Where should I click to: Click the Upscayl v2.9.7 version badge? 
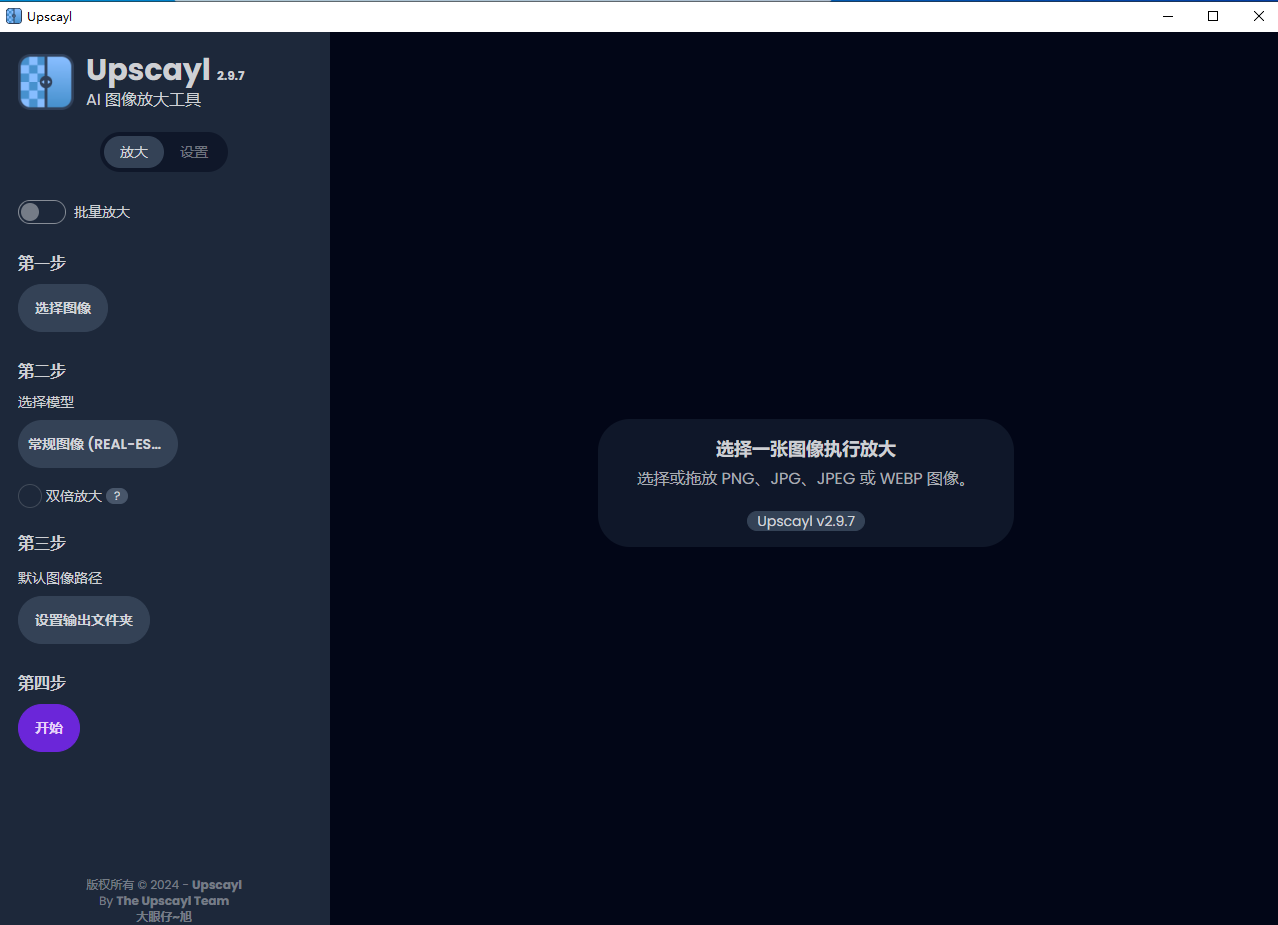point(805,520)
